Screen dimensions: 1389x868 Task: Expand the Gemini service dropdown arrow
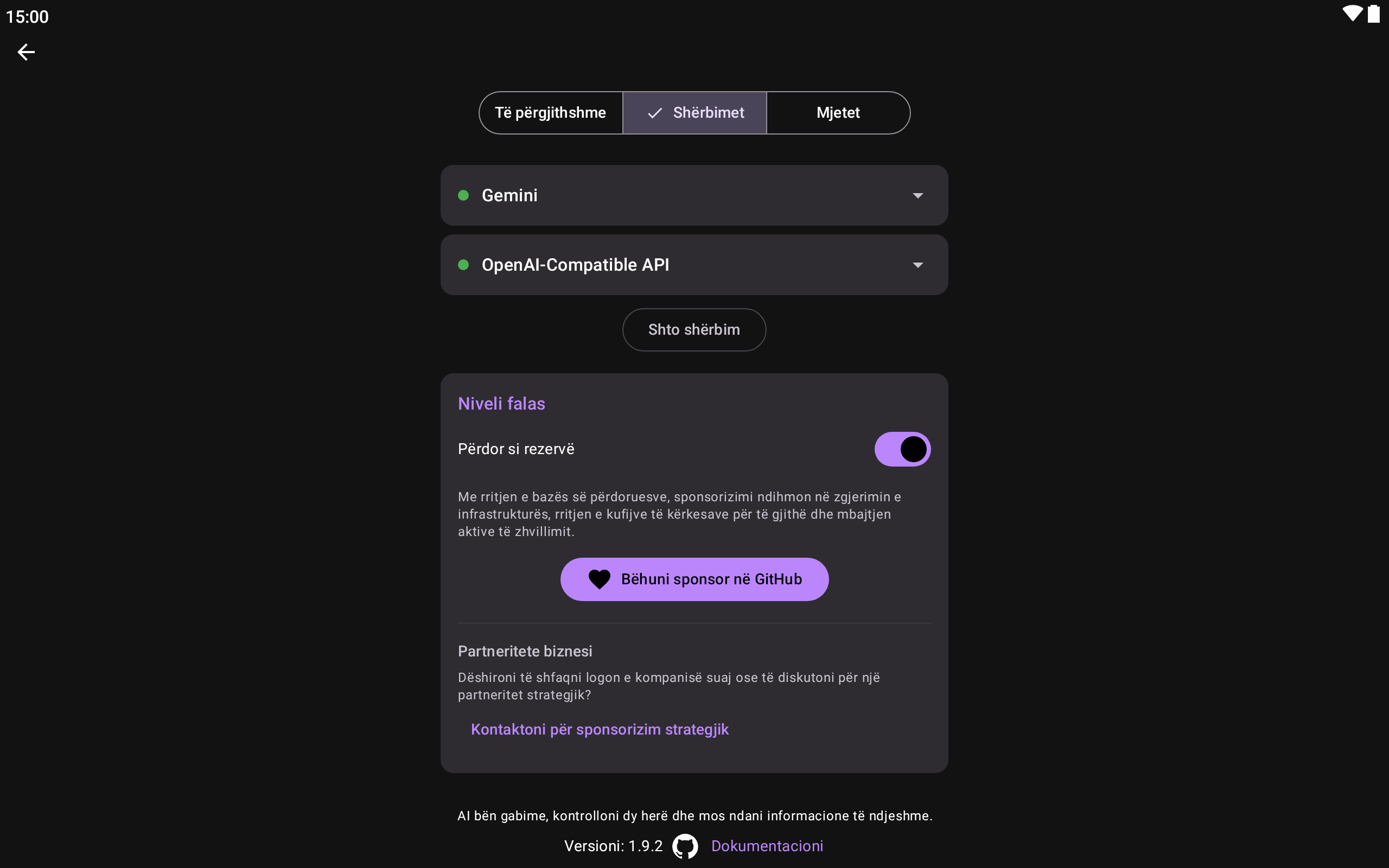[x=917, y=196]
